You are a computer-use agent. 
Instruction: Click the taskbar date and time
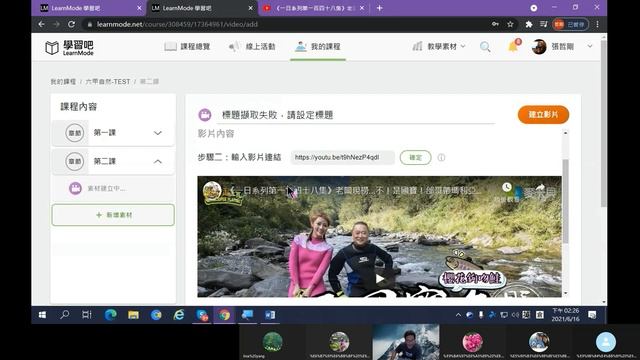(x=565, y=315)
